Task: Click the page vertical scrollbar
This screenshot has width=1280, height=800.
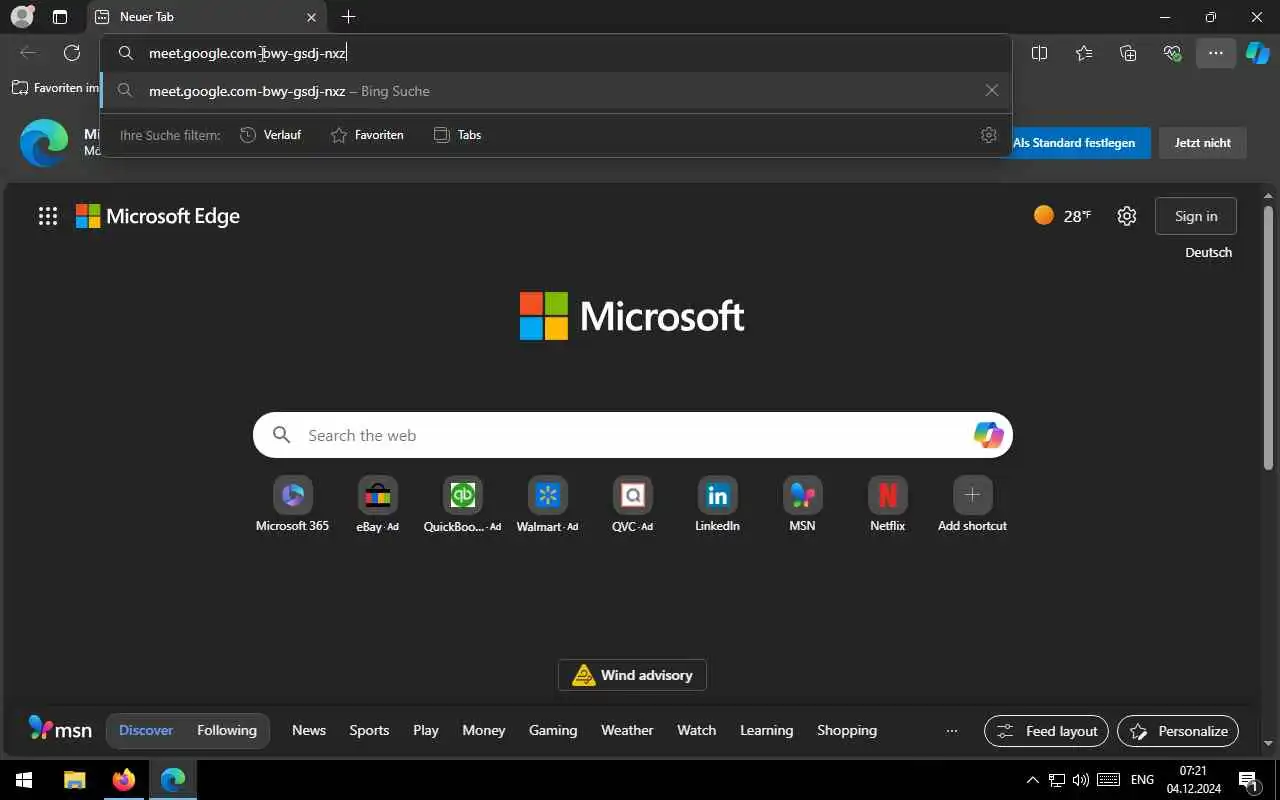Action: coord(1268,337)
